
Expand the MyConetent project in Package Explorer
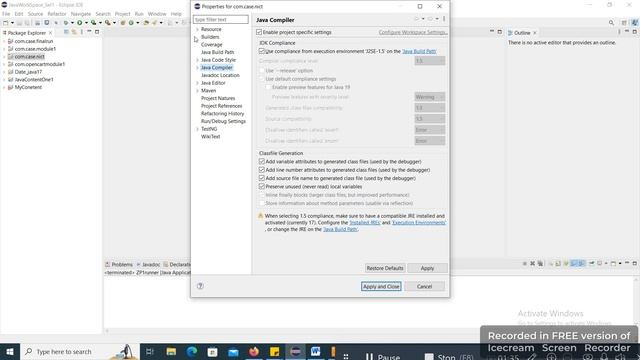[x=4, y=87]
